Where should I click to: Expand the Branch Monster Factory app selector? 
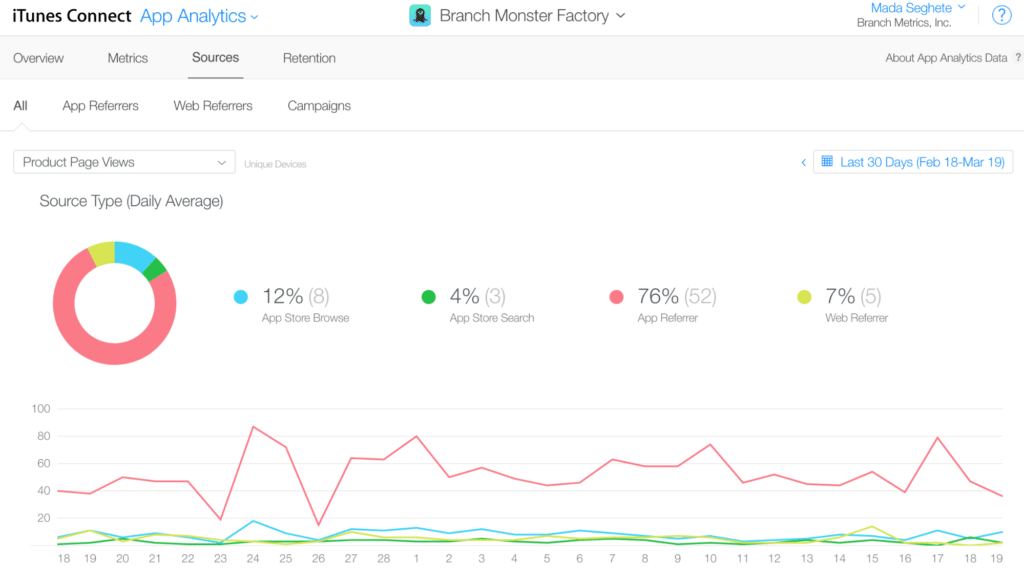[620, 16]
